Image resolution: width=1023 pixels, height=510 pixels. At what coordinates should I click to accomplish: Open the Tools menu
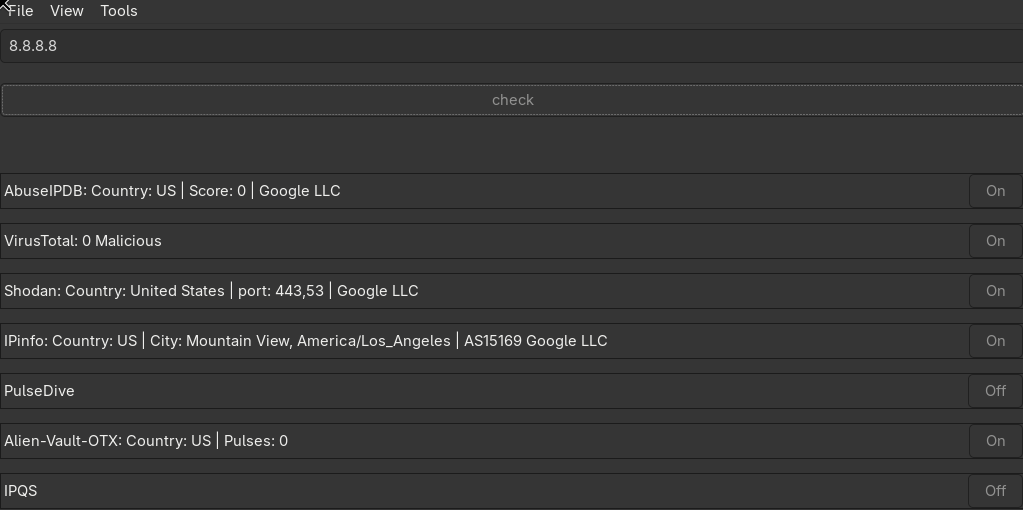click(119, 11)
